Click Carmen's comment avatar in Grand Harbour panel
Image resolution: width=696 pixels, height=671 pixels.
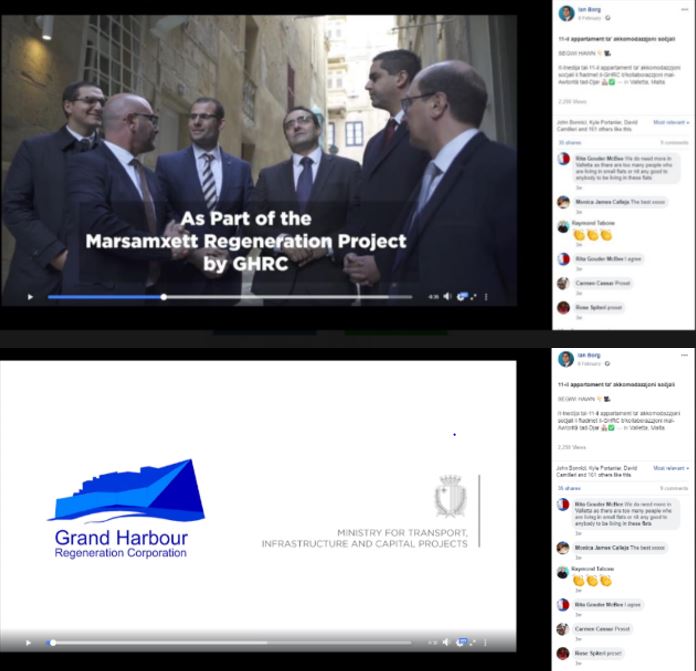[563, 629]
